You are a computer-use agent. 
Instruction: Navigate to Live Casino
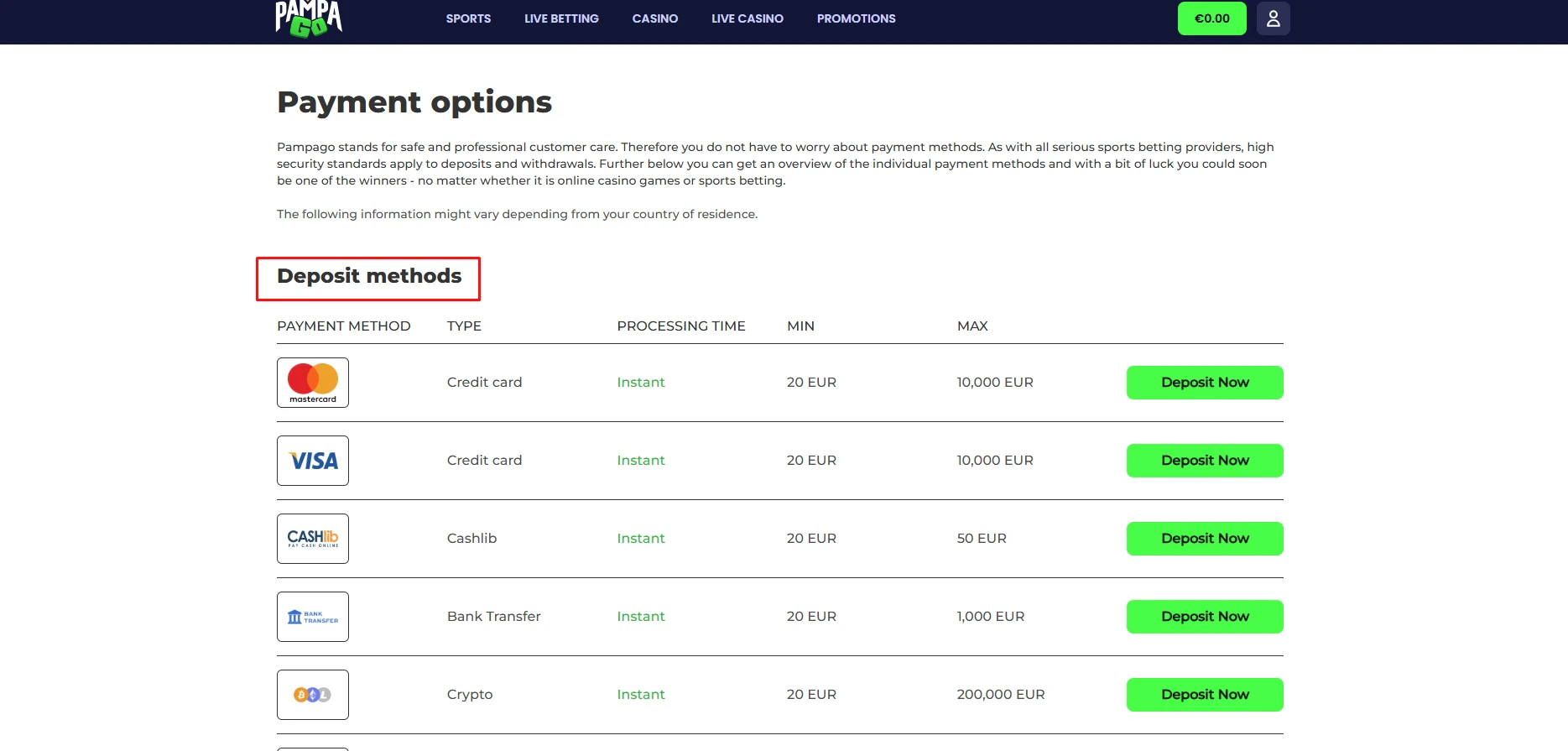[x=748, y=18]
